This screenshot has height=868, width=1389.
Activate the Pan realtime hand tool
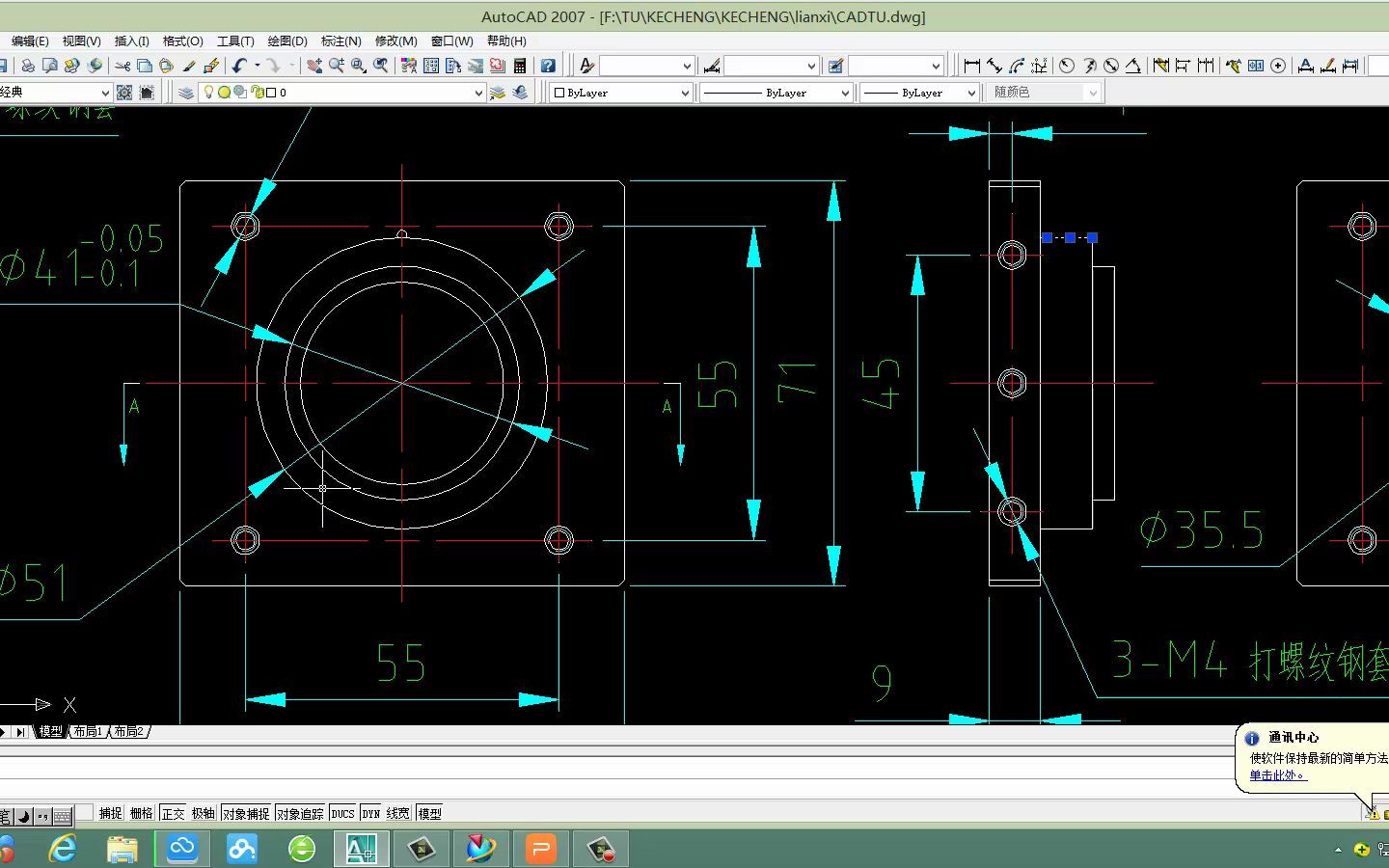click(314, 66)
